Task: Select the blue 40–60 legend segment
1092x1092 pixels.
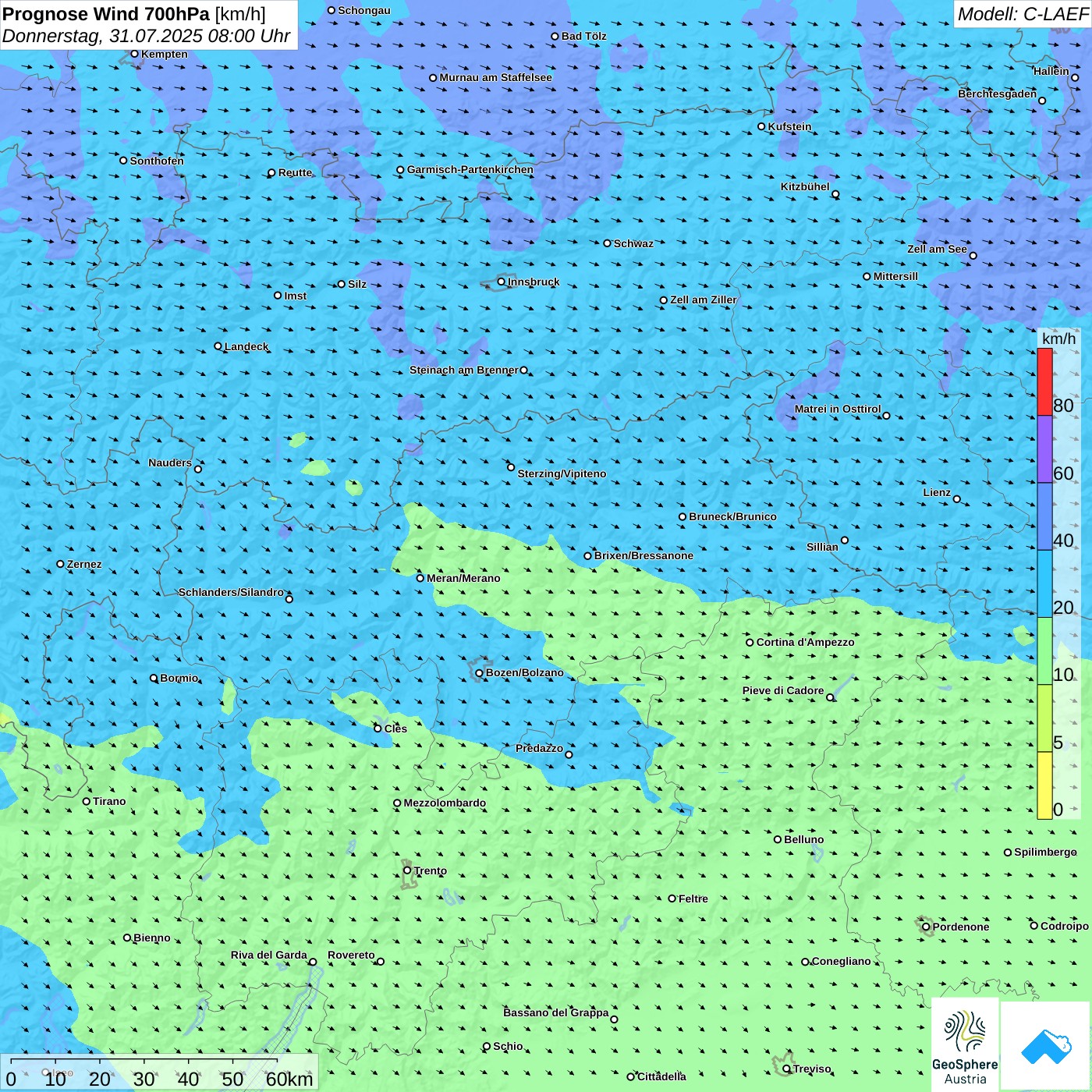Action: [1044, 516]
